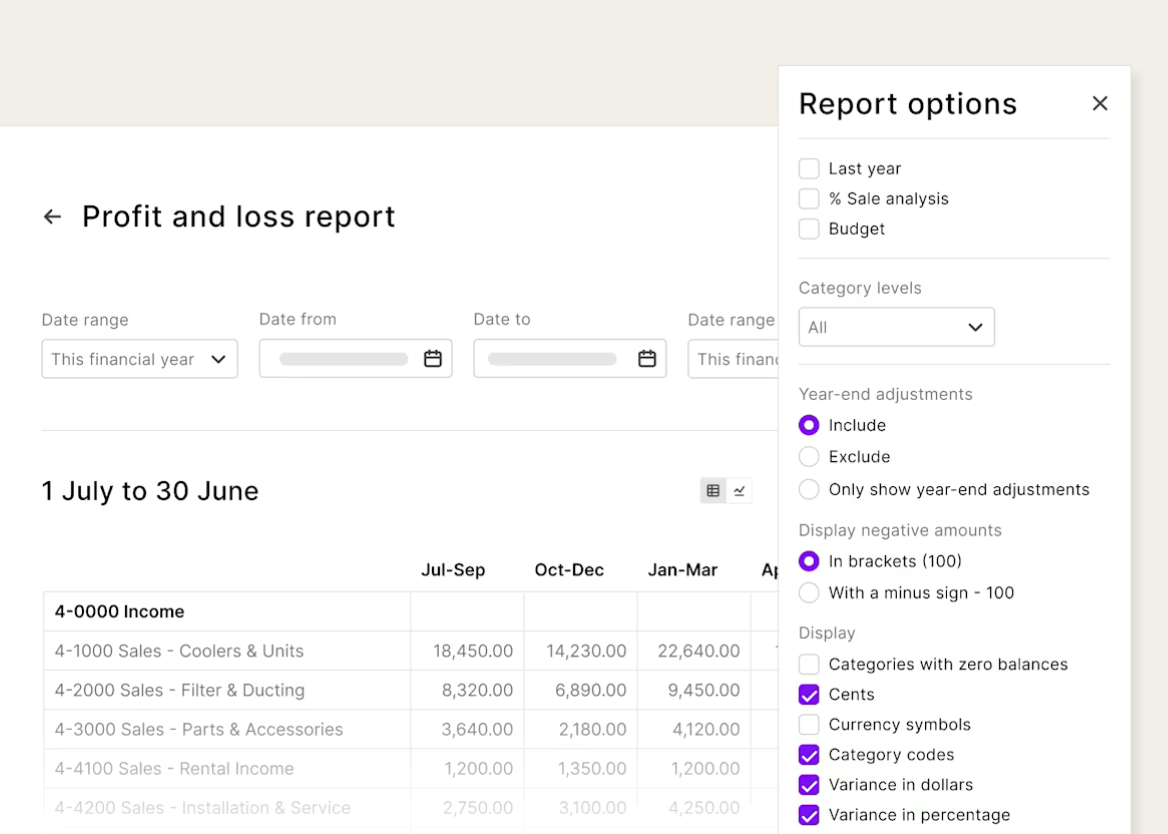
Task: Expand the Category levels dropdown
Action: [x=896, y=327]
